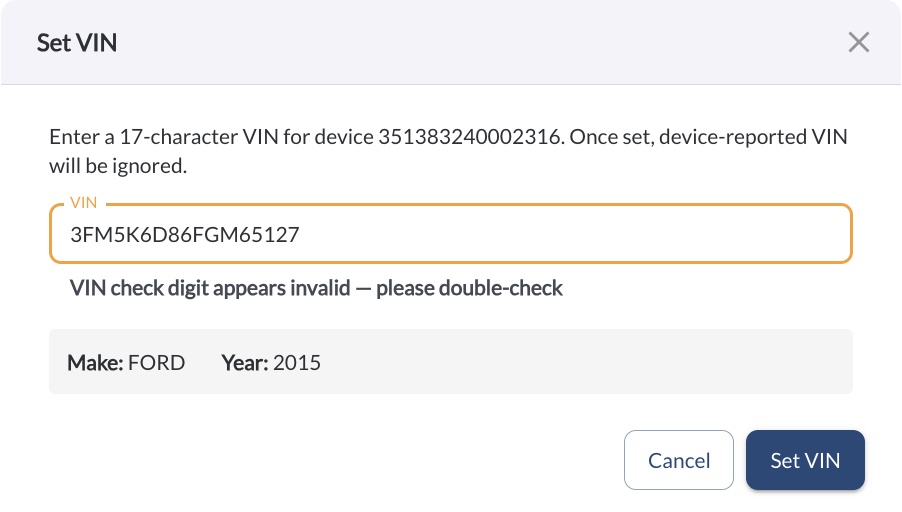Click inside the VIN input field
Image resolution: width=902 pixels, height=512 pixels.
[x=600, y=236]
